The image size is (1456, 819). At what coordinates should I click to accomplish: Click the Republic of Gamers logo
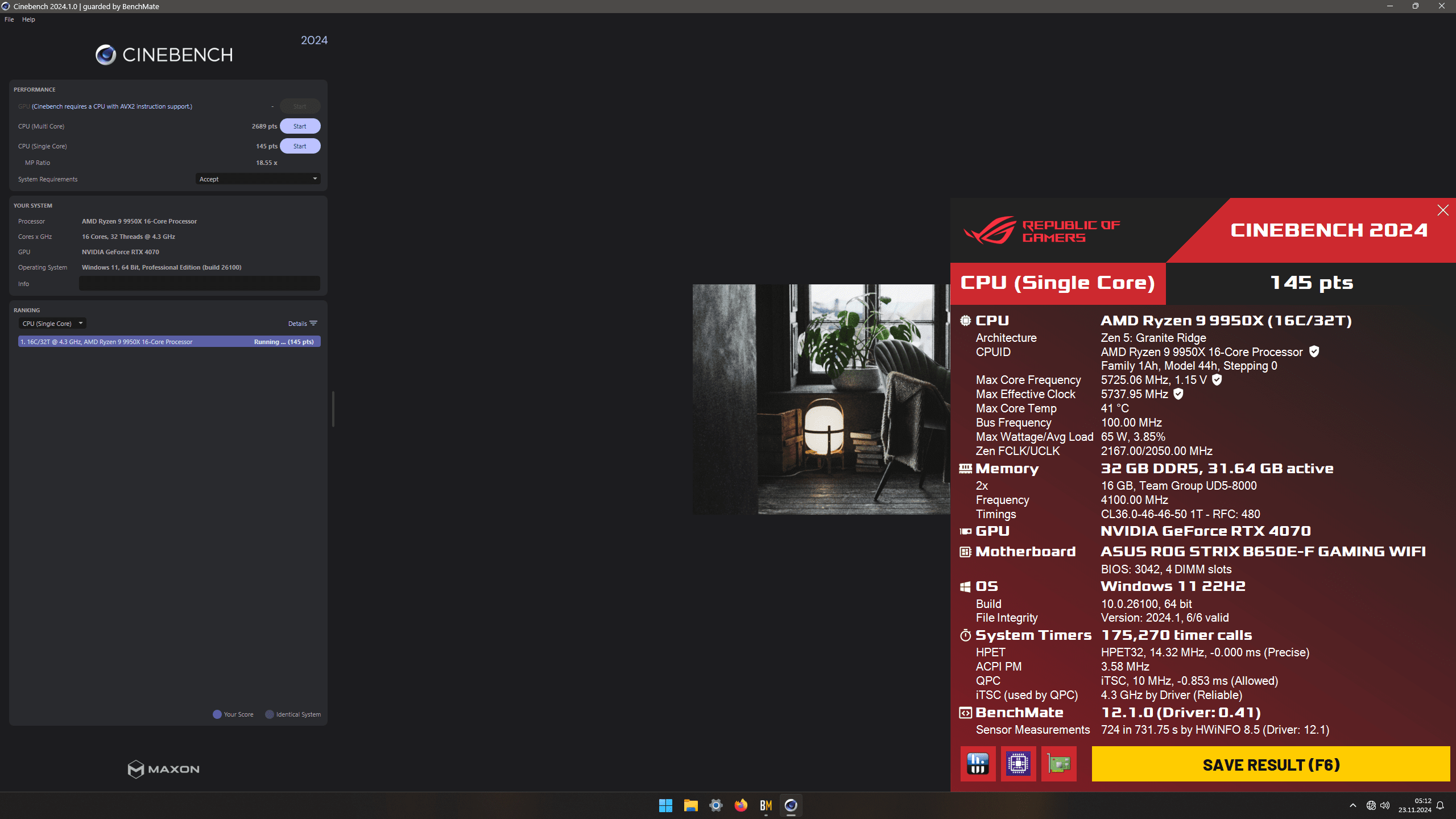1042,230
